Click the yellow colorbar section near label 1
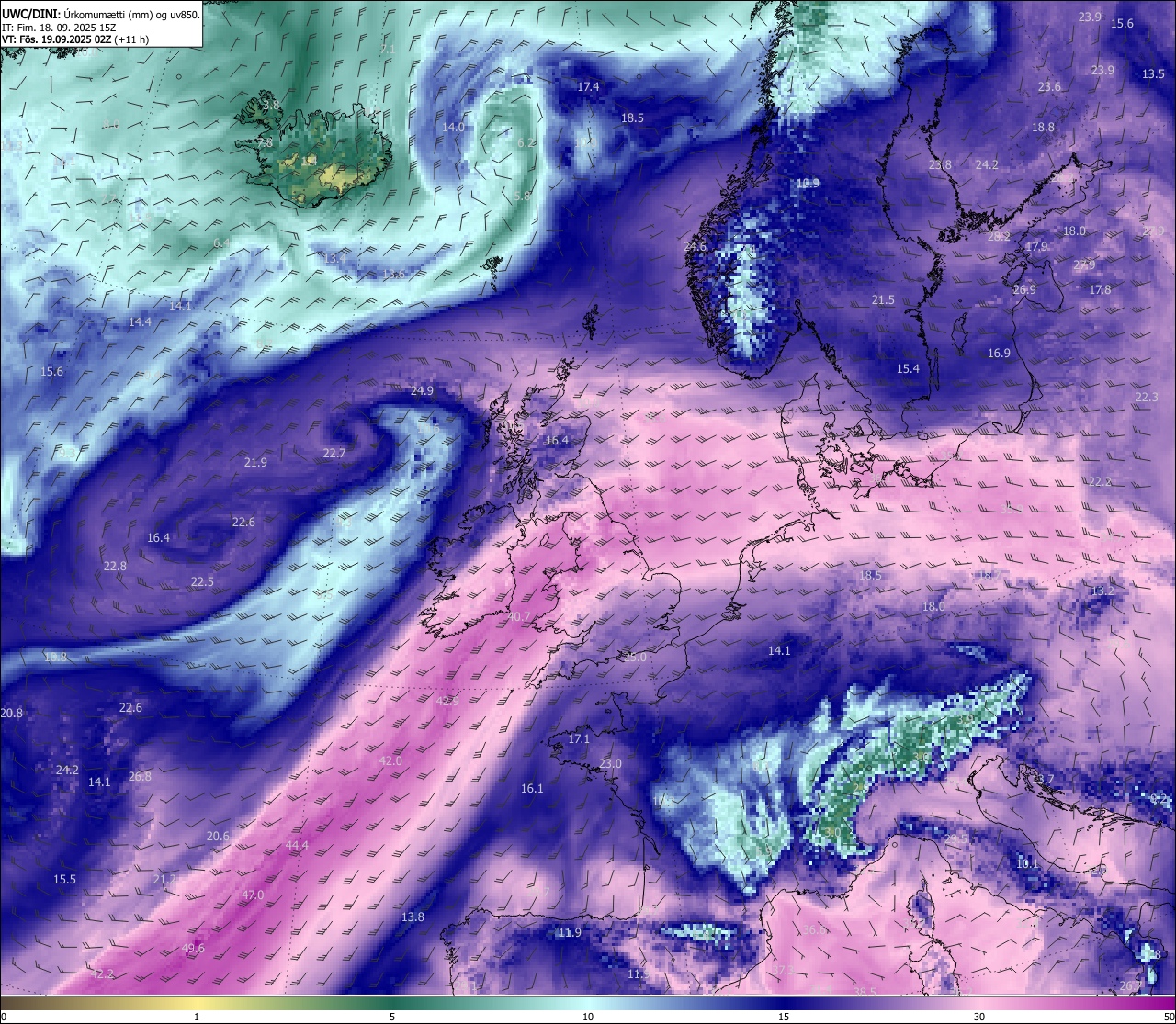1176x1024 pixels. pyautogui.click(x=197, y=1002)
